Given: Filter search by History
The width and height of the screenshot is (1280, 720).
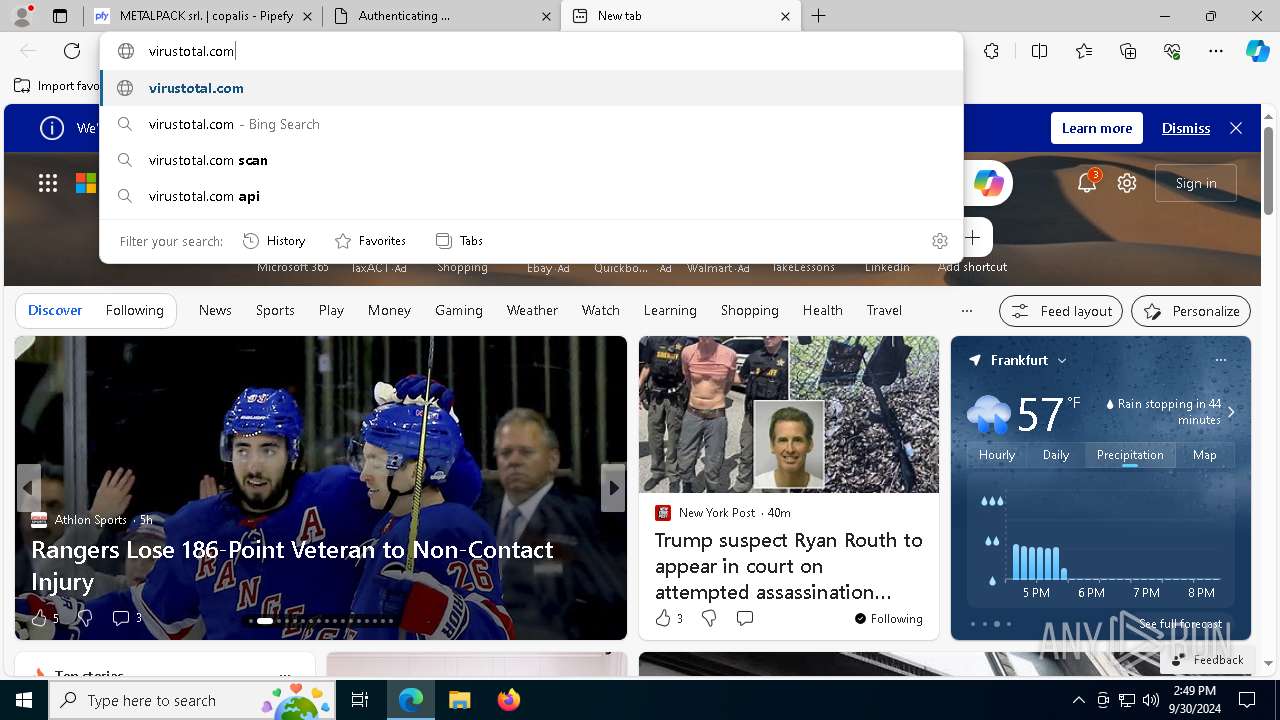Looking at the screenshot, I should 275,241.
